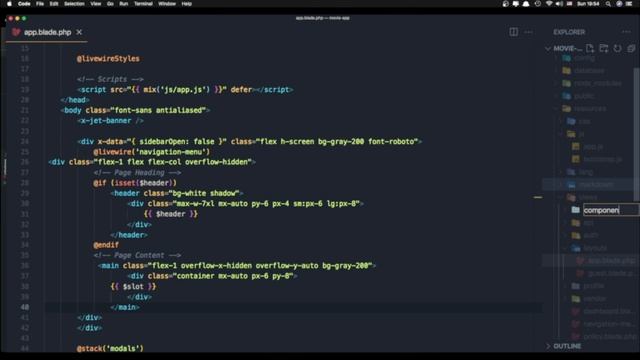640x360 pixels.
Task: Expand the database folder
Action: pyautogui.click(x=583, y=71)
